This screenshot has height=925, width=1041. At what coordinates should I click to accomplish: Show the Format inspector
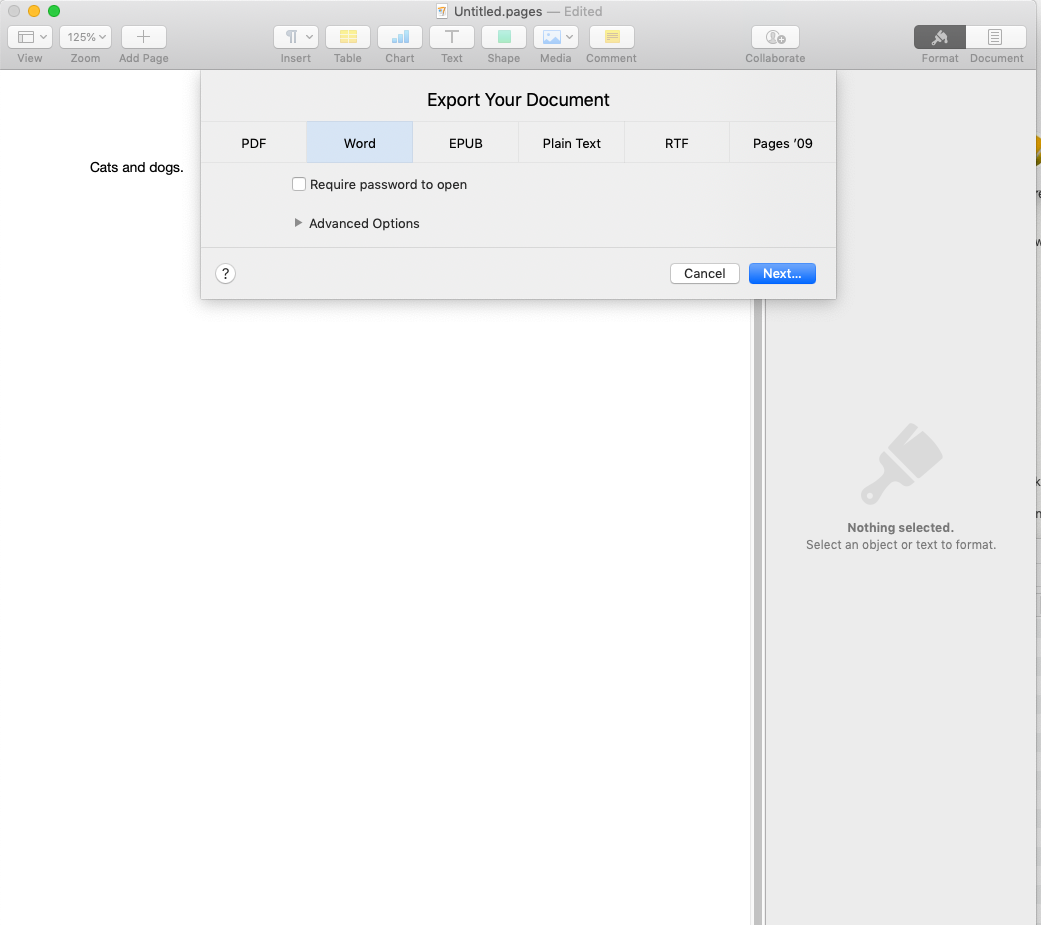tap(939, 37)
